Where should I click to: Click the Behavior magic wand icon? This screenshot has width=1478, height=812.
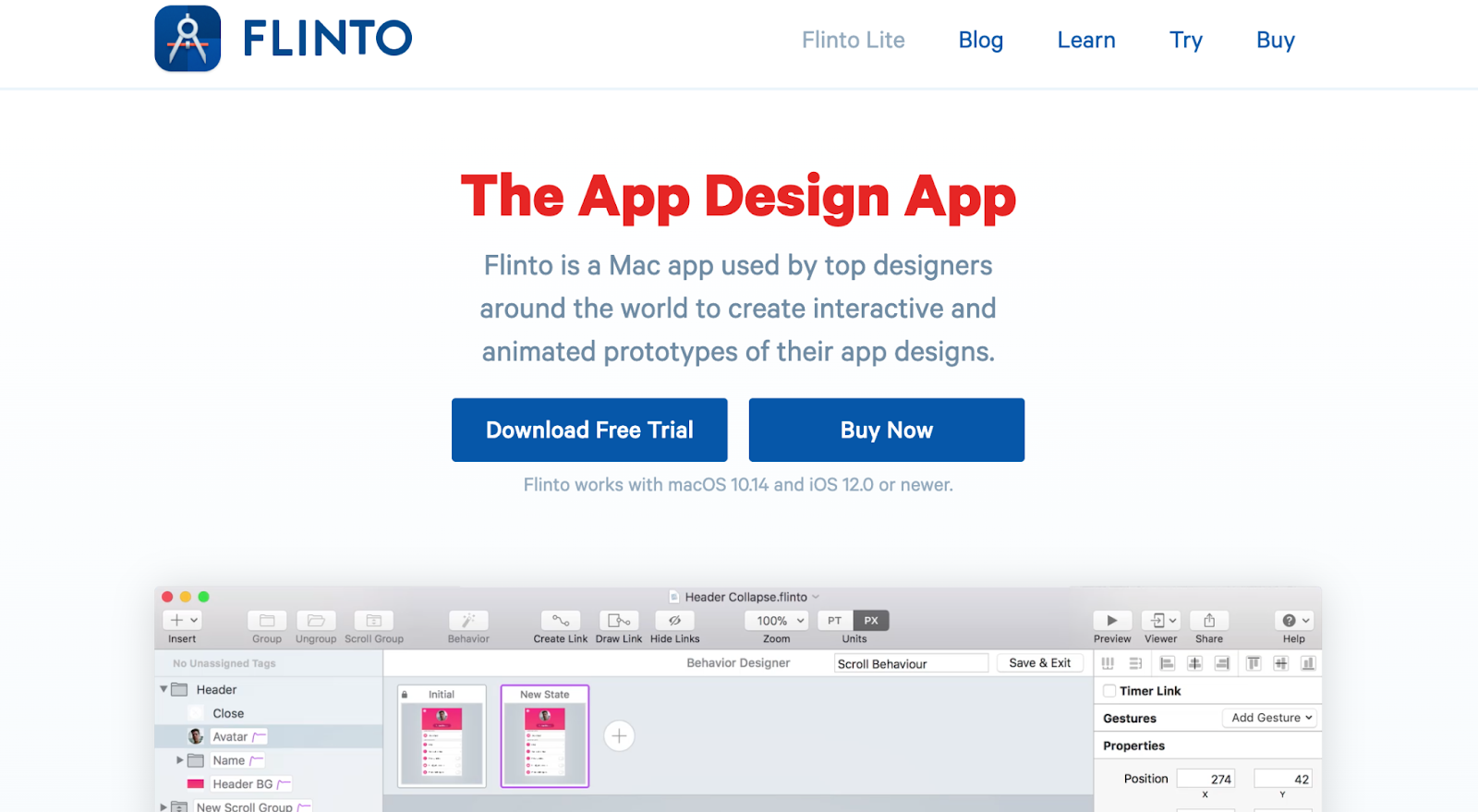click(x=468, y=620)
